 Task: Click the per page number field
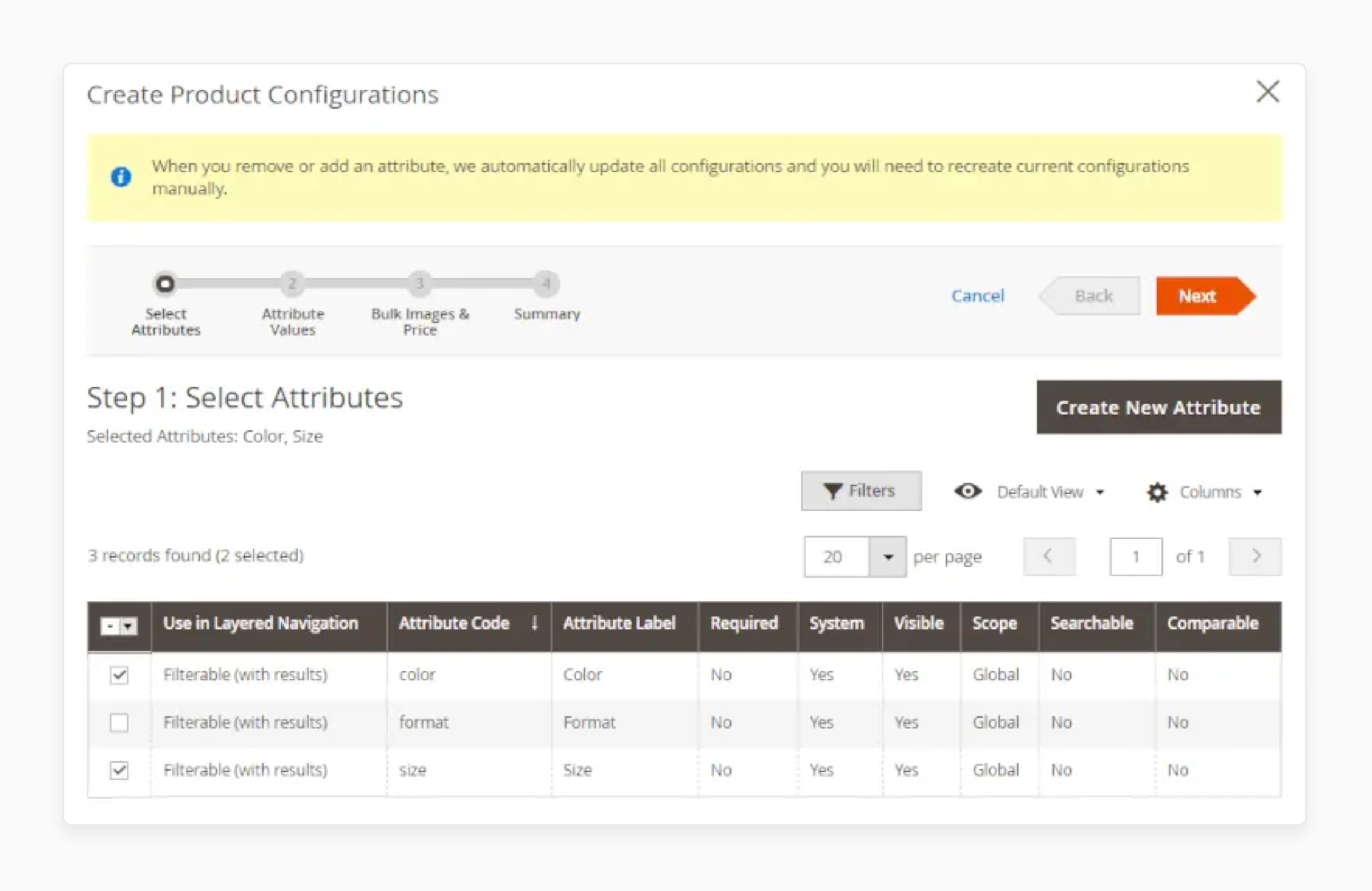837,556
